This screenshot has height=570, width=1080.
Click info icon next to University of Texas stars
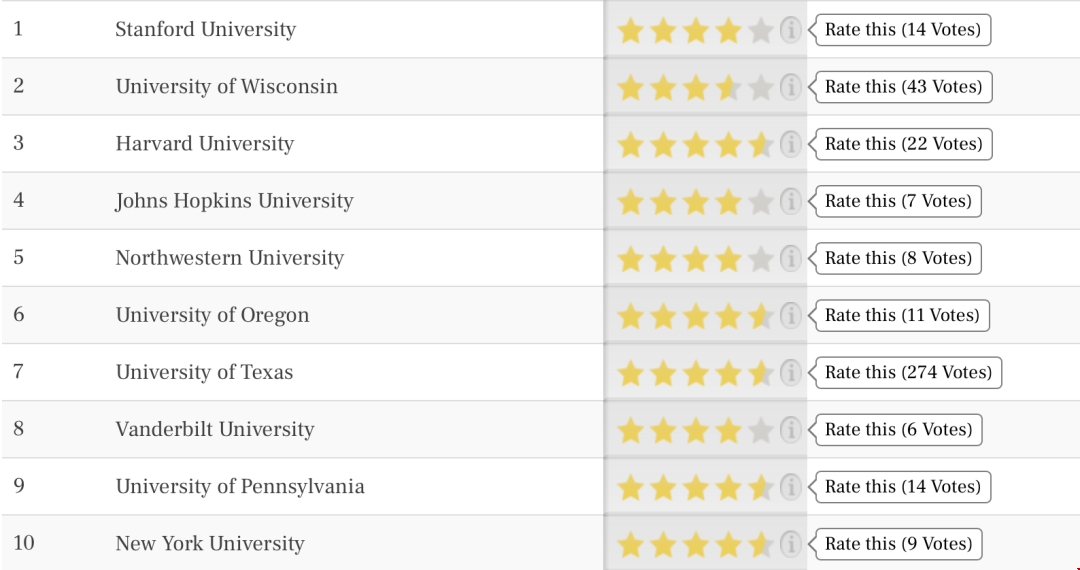pos(790,373)
